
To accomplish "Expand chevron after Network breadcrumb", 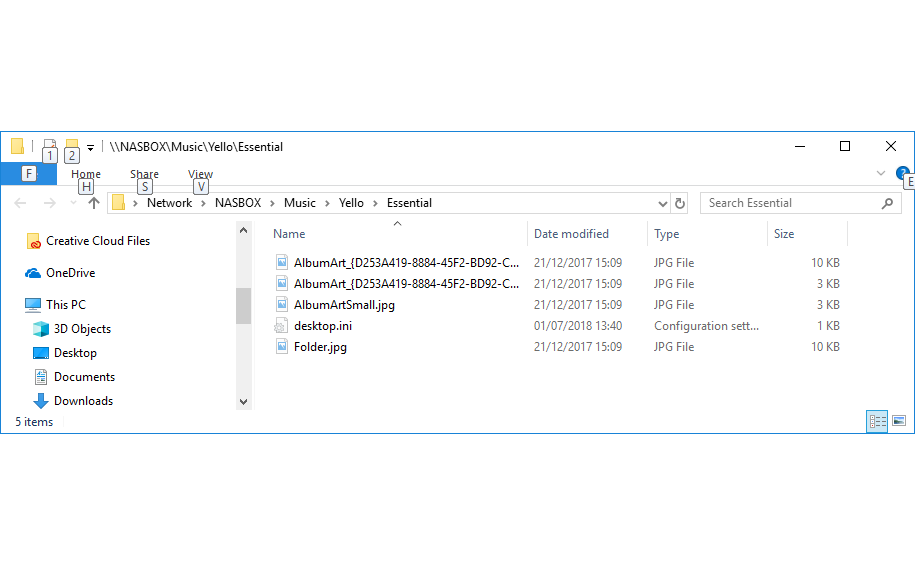I will pyautogui.click(x=203, y=203).
